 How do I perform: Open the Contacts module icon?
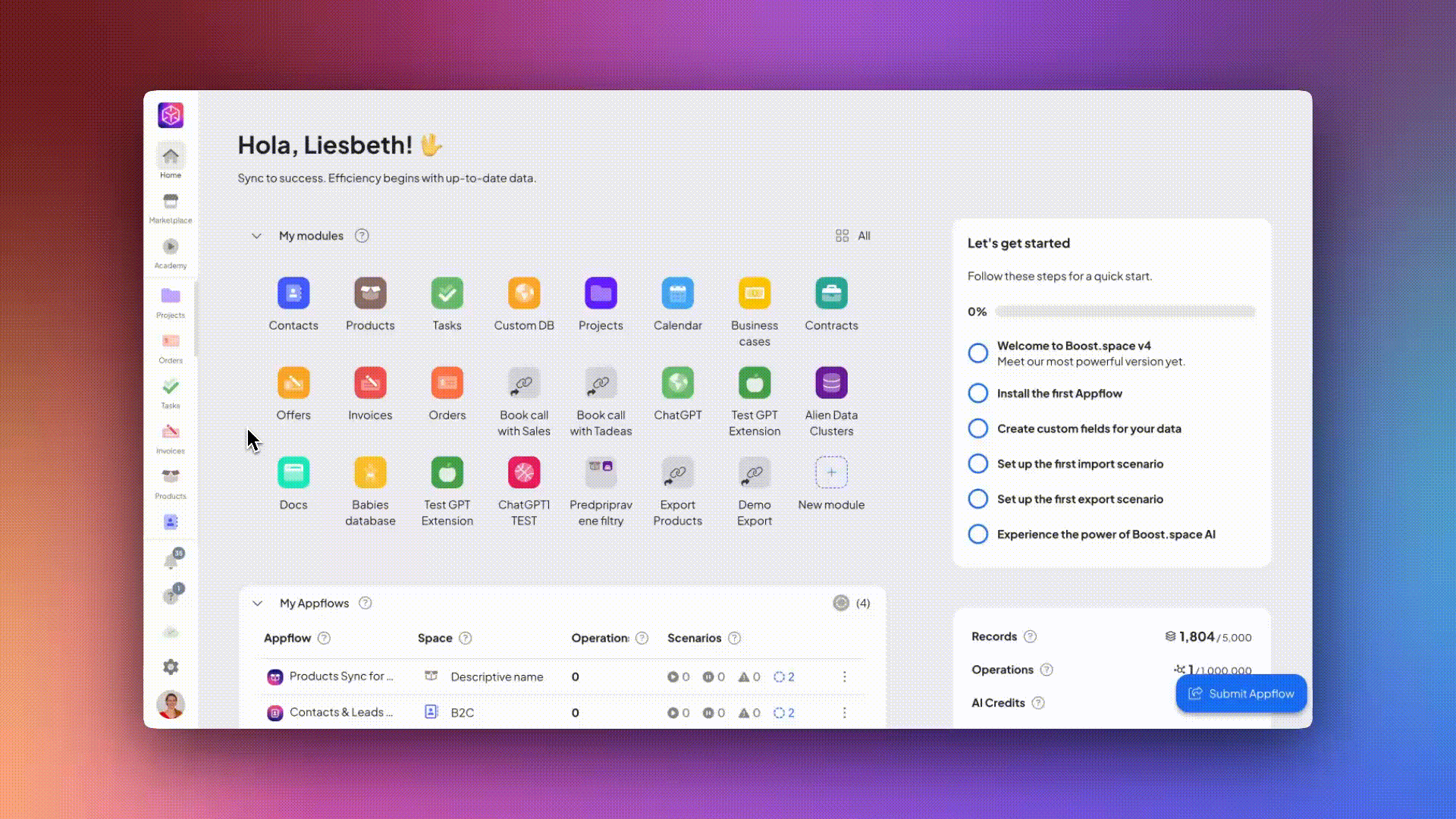pyautogui.click(x=293, y=293)
